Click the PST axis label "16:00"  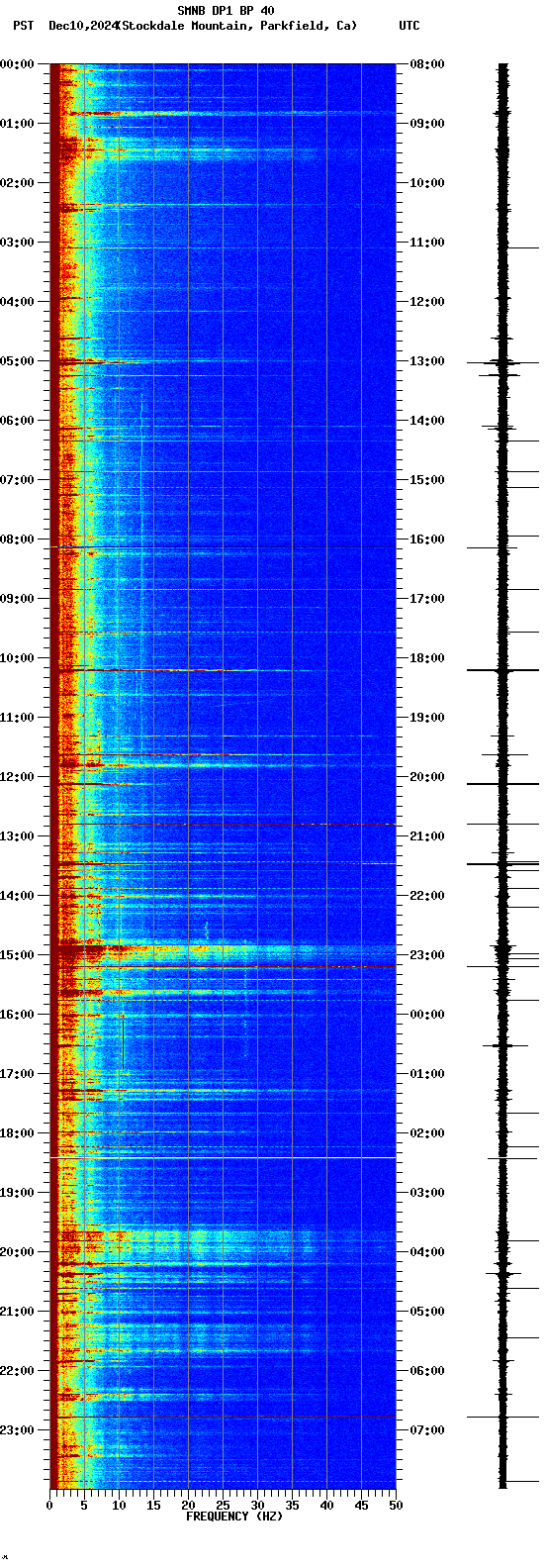17,1015
